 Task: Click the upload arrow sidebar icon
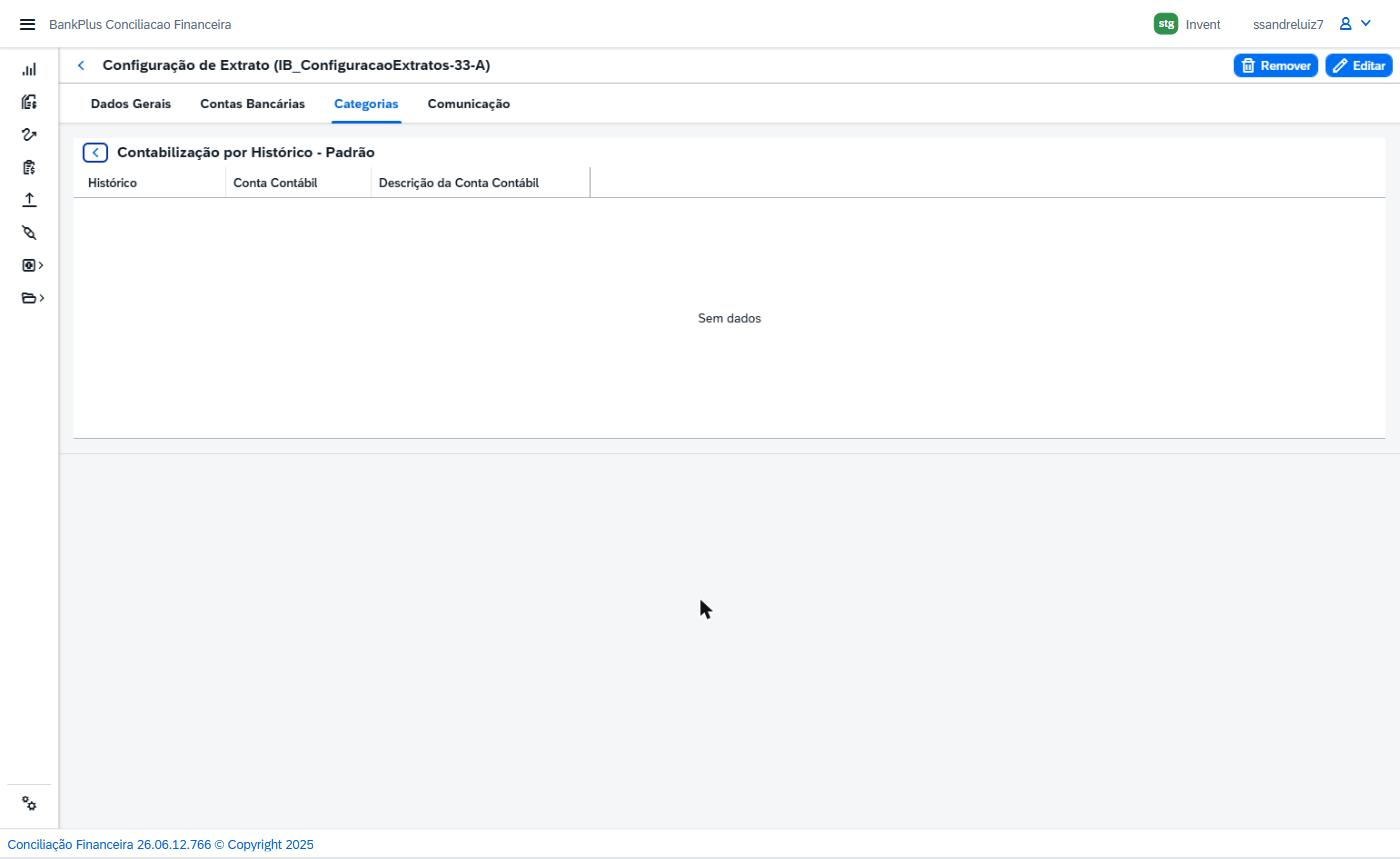click(x=29, y=200)
